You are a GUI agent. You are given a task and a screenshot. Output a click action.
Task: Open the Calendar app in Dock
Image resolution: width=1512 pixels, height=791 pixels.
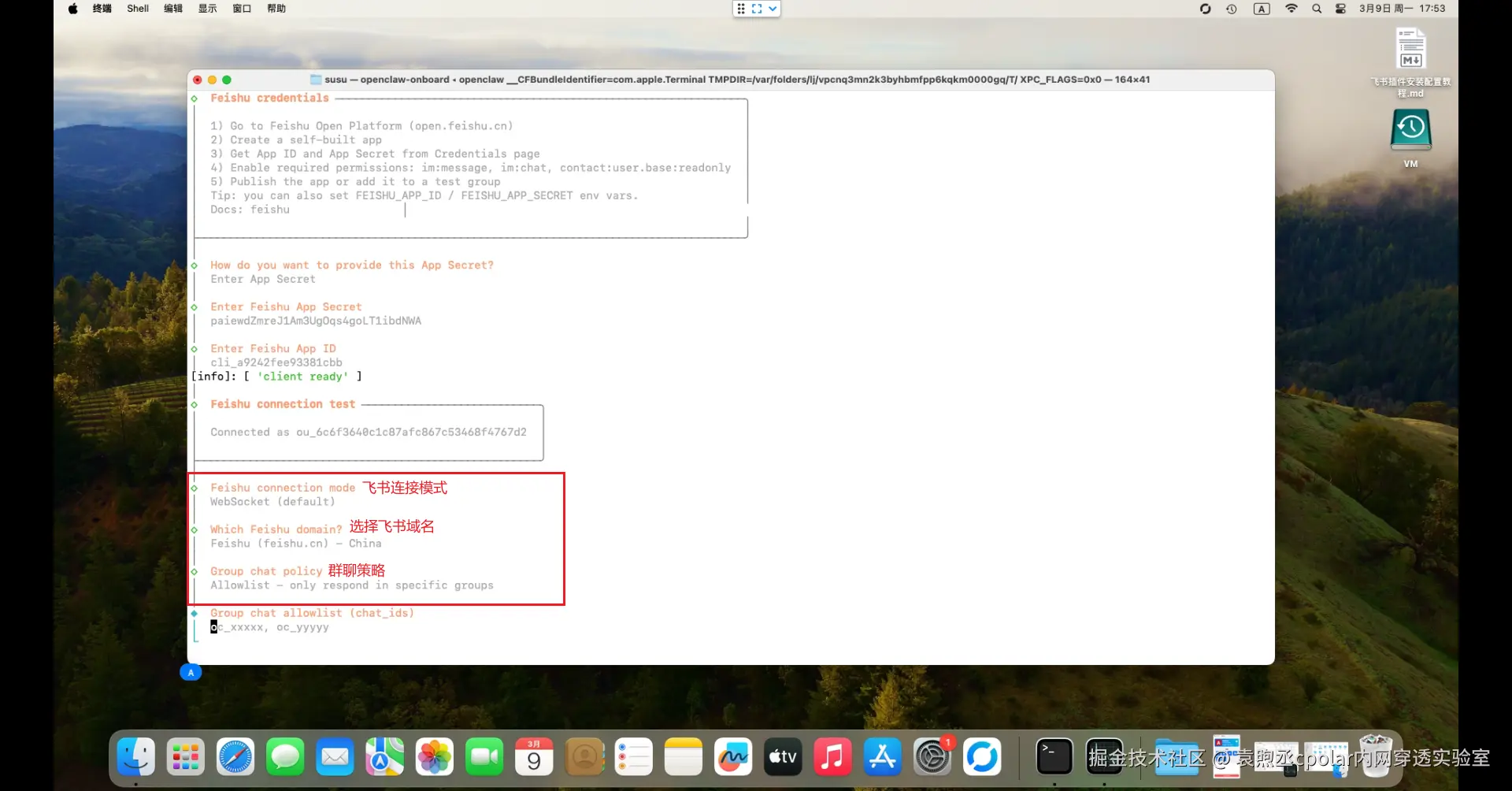tap(534, 757)
